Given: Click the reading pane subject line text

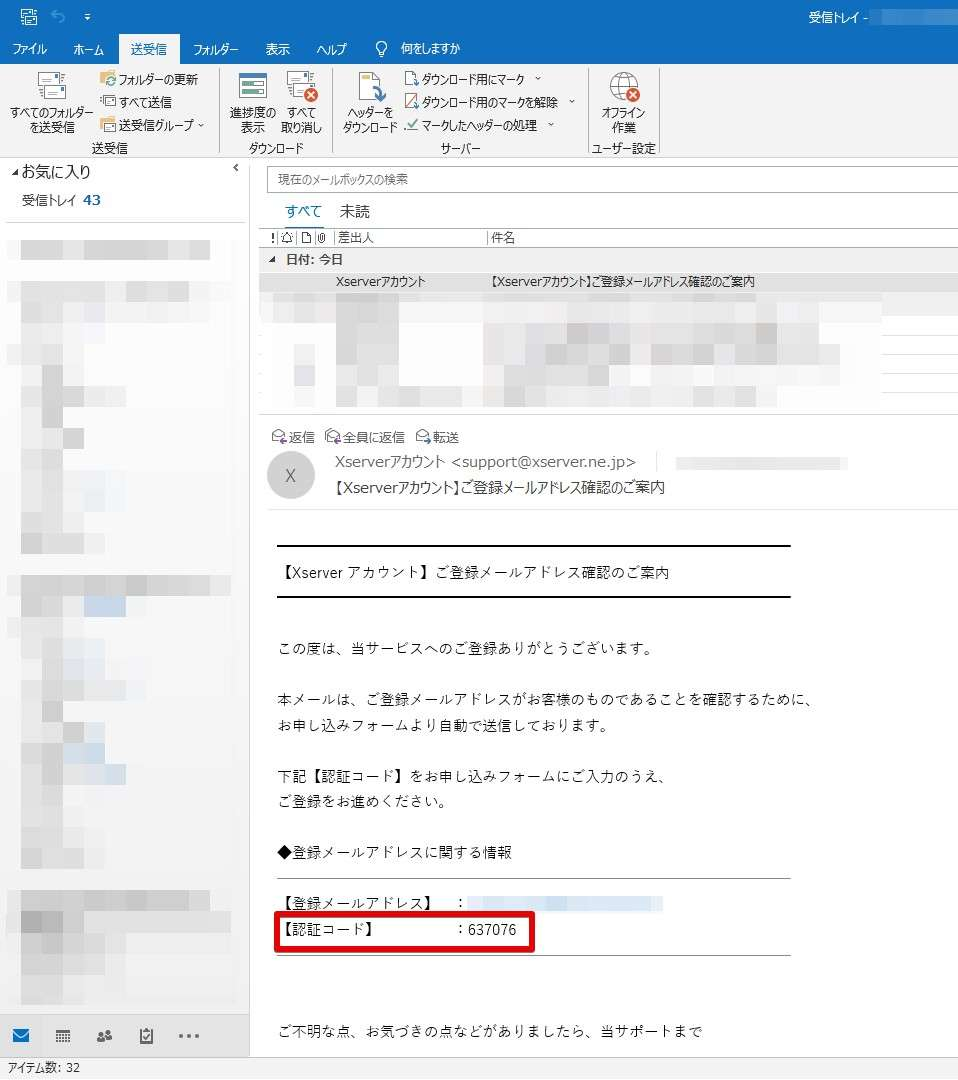Looking at the screenshot, I should tap(500, 488).
